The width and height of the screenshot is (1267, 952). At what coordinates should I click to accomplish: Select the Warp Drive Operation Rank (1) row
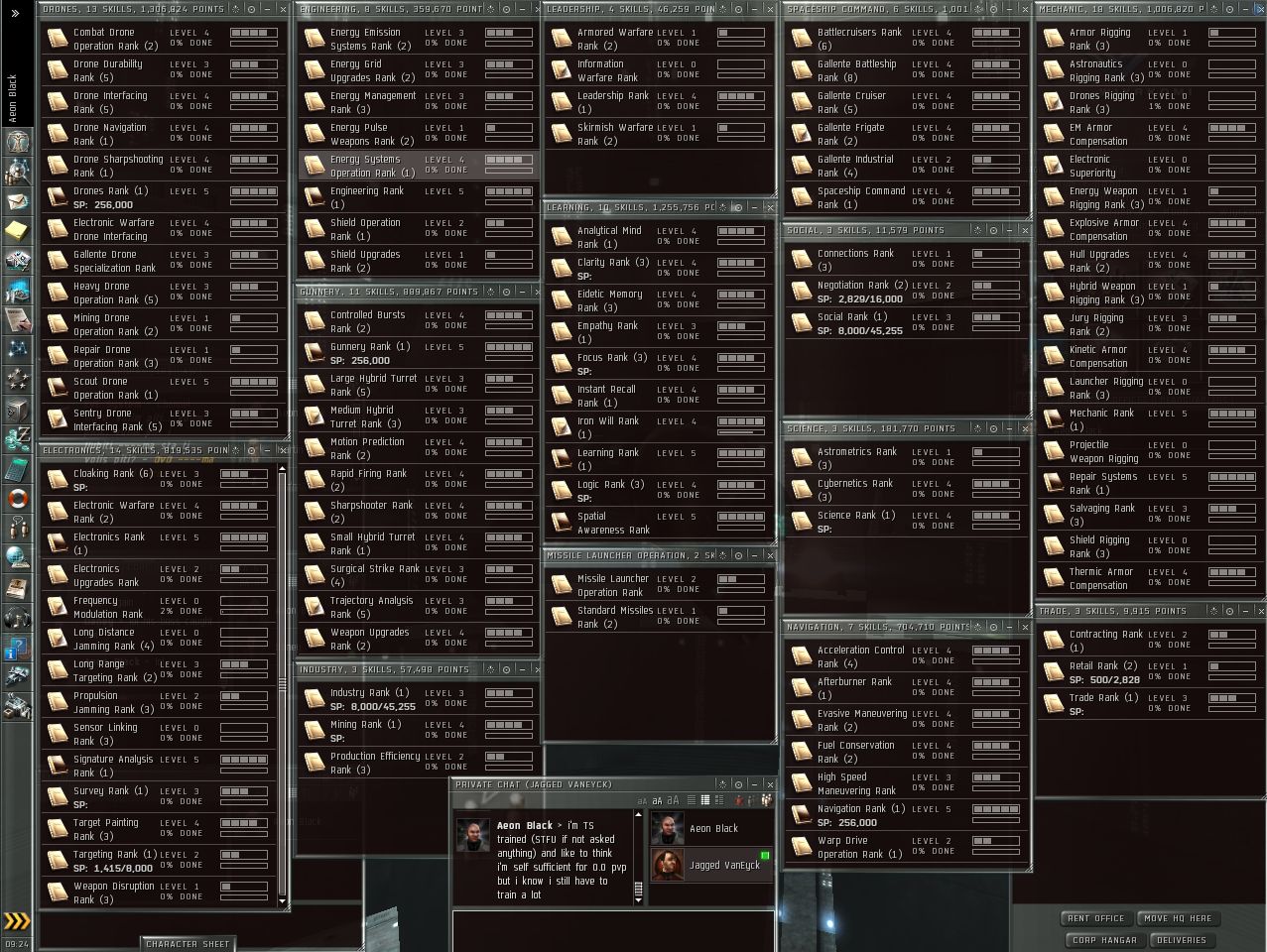click(x=908, y=847)
